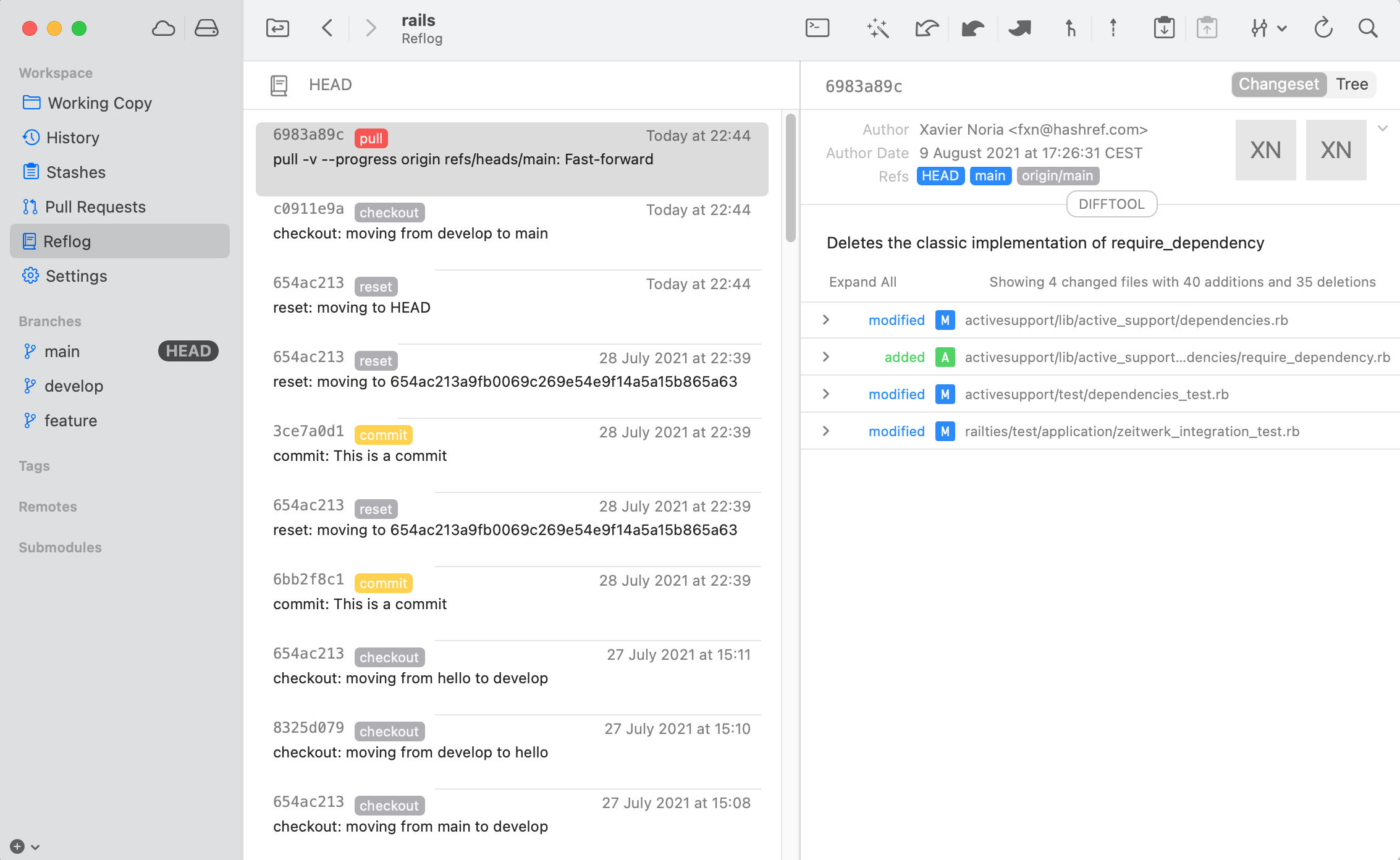
Task: Click the reflog list scrollbar
Action: [x=790, y=178]
